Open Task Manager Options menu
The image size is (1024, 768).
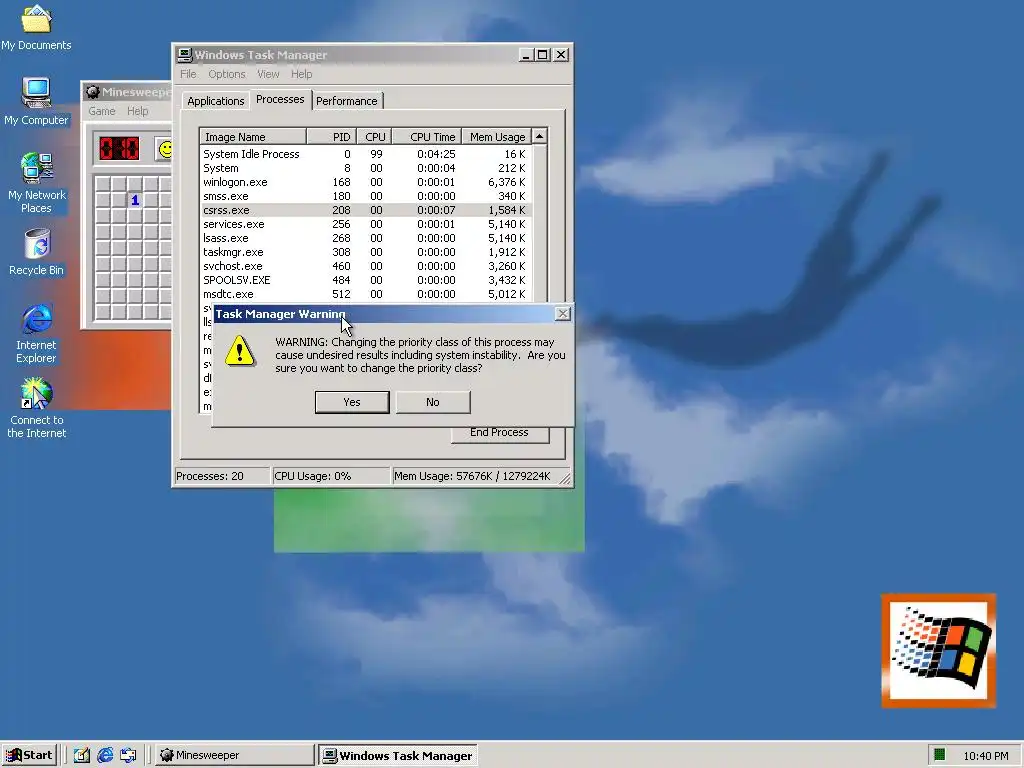point(227,74)
